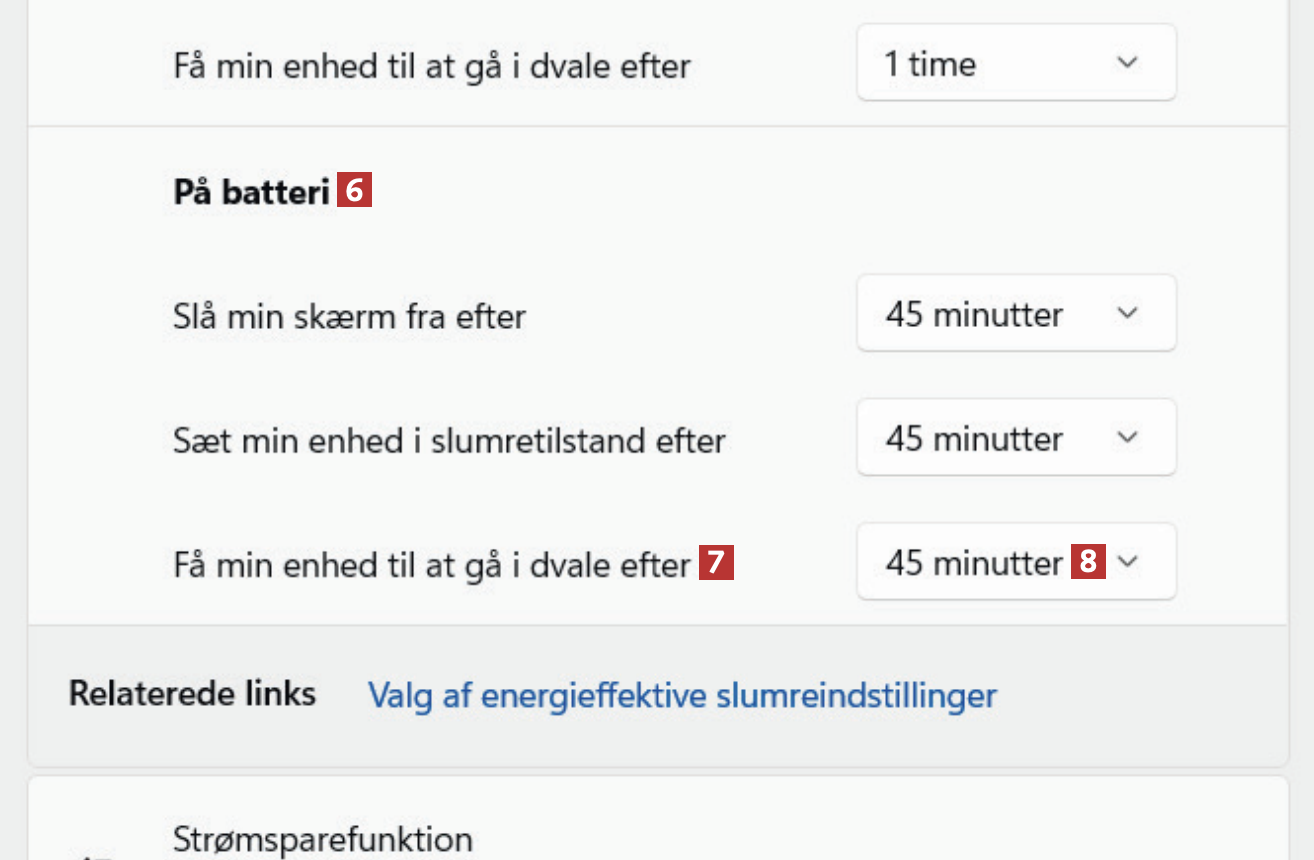Image resolution: width=1314 pixels, height=860 pixels.
Task: Click the "Slå min skærm fra efter" label
Action: coord(349,316)
